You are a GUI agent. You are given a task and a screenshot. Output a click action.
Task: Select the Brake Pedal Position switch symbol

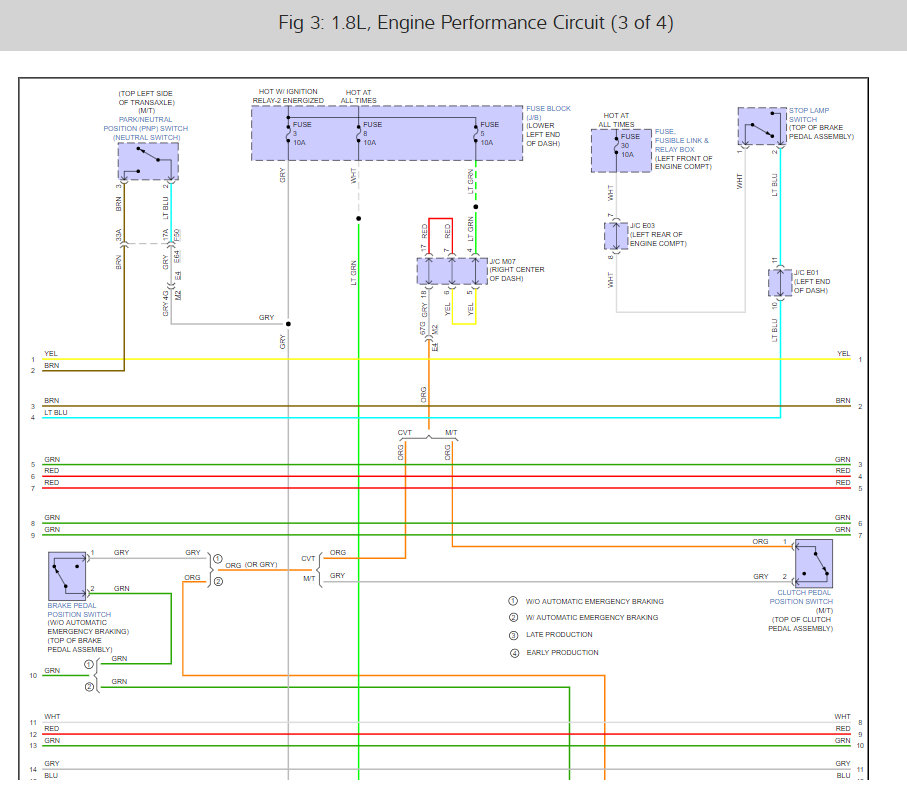click(68, 576)
